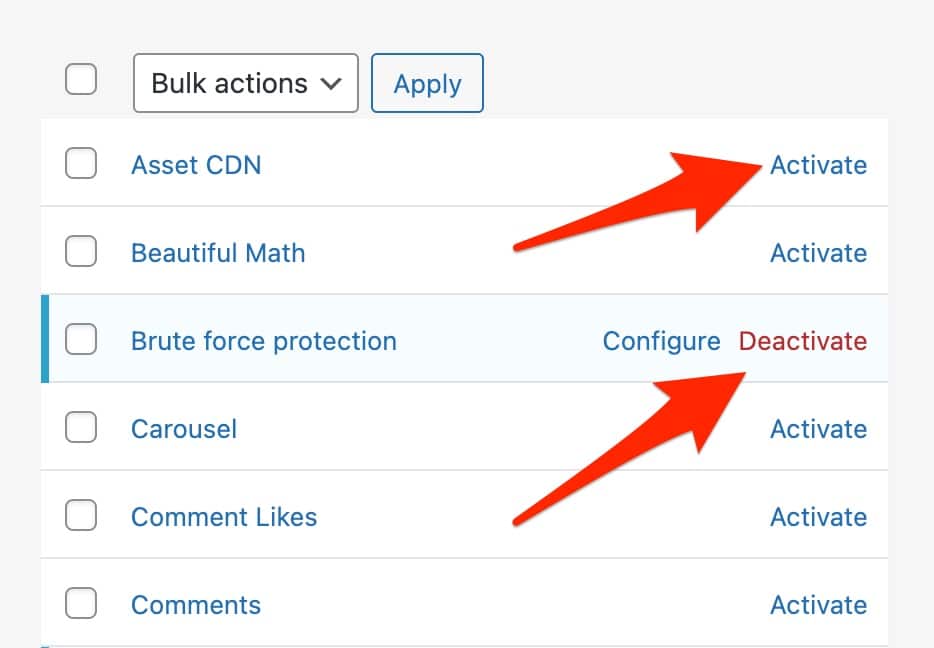Tick the select-all checkbox beside Bulk actions
934x648 pixels.
81,79
